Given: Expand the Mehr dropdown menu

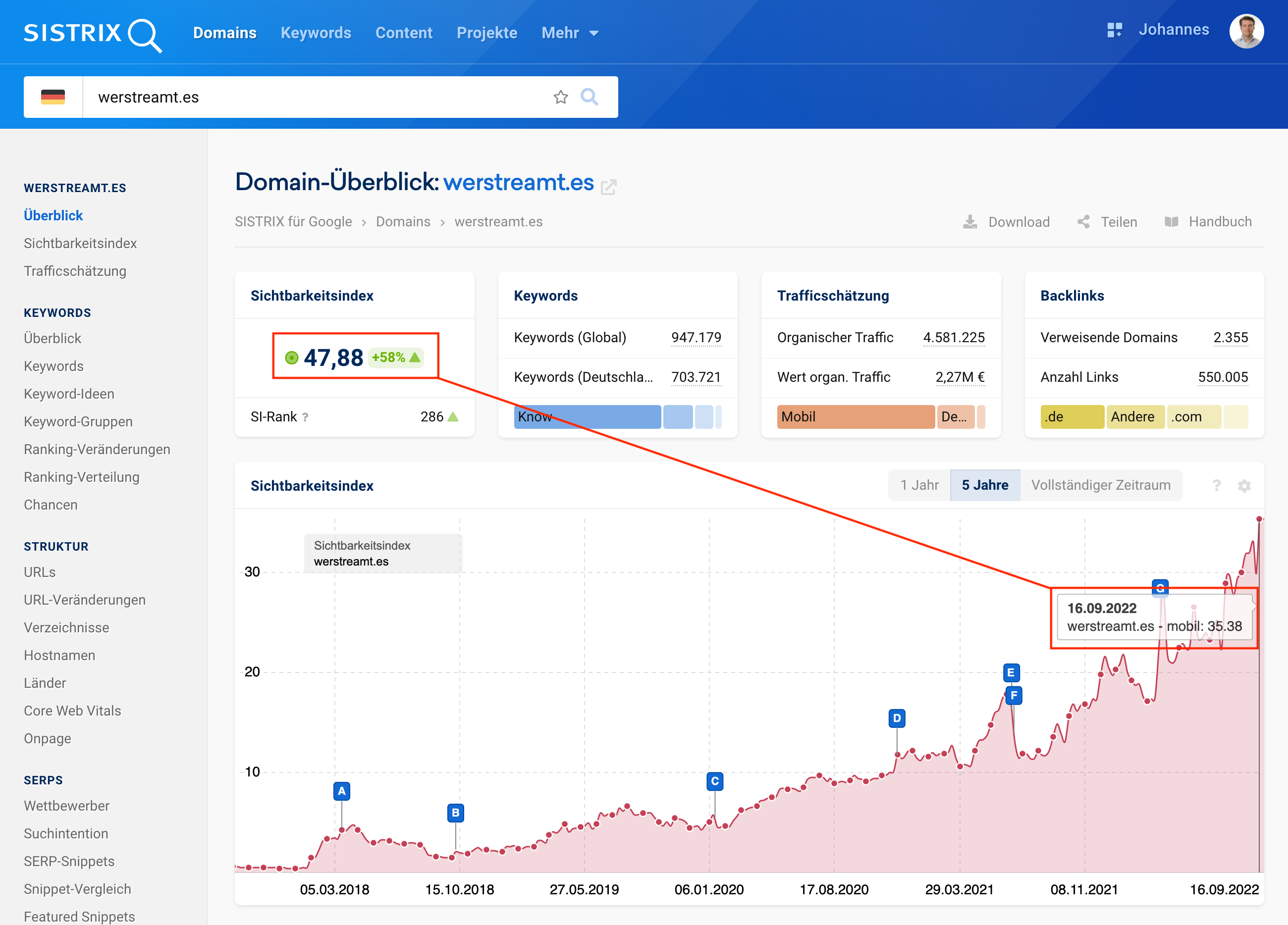Looking at the screenshot, I should tap(570, 33).
